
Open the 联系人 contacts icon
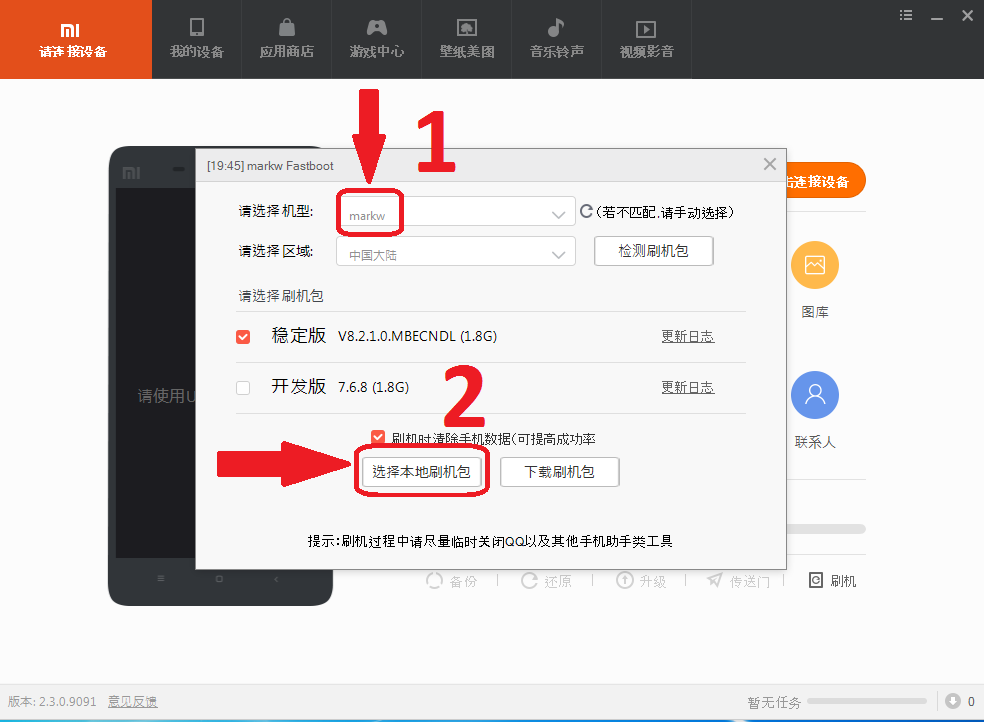point(814,395)
